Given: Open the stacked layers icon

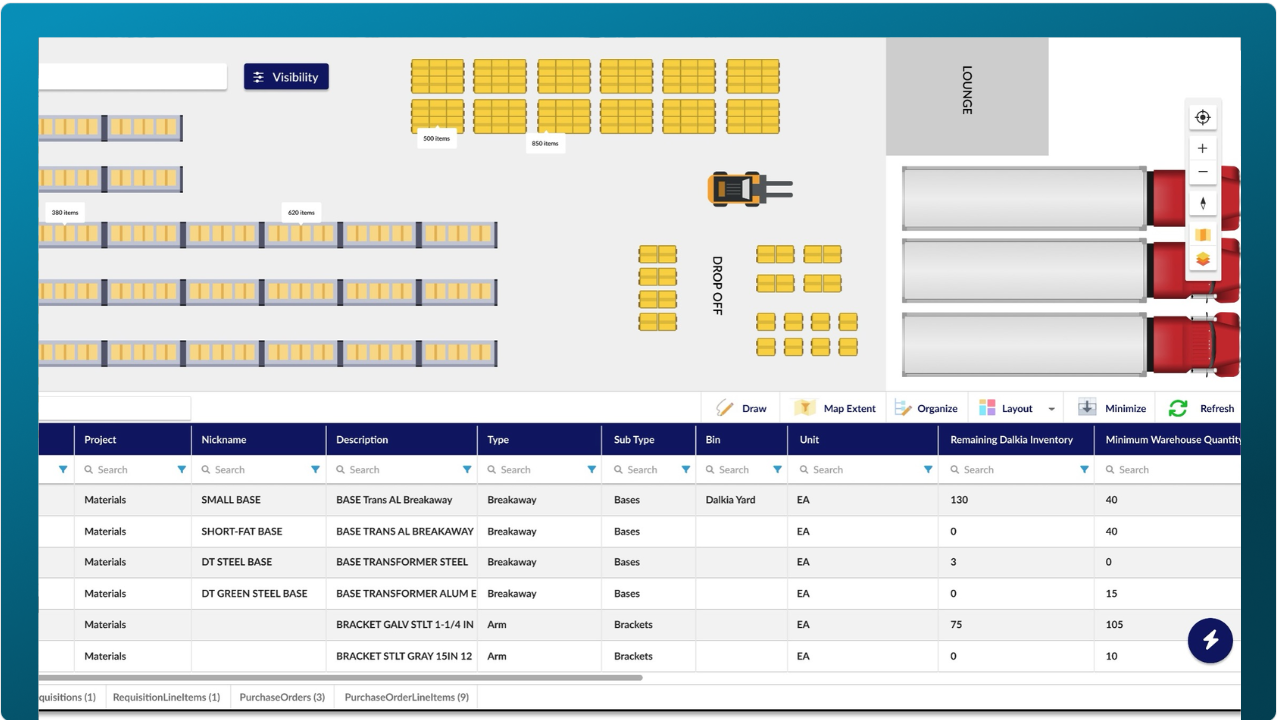Looking at the screenshot, I should [1202, 259].
